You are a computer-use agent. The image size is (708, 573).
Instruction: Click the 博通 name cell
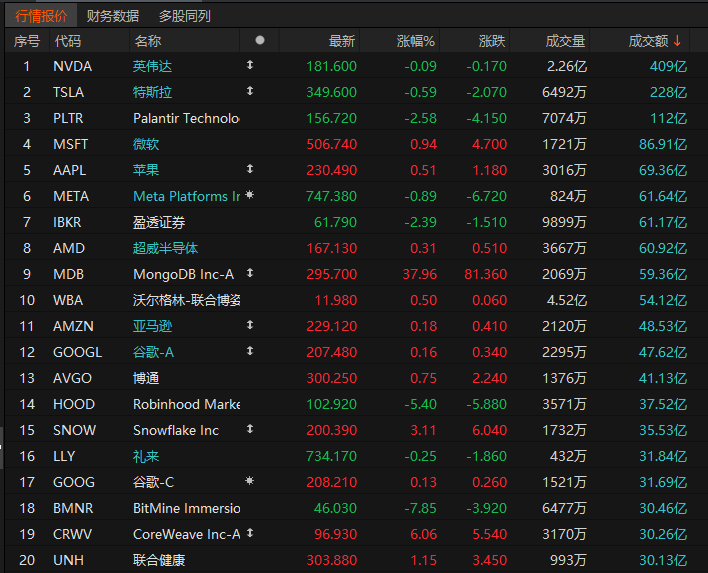click(146, 378)
